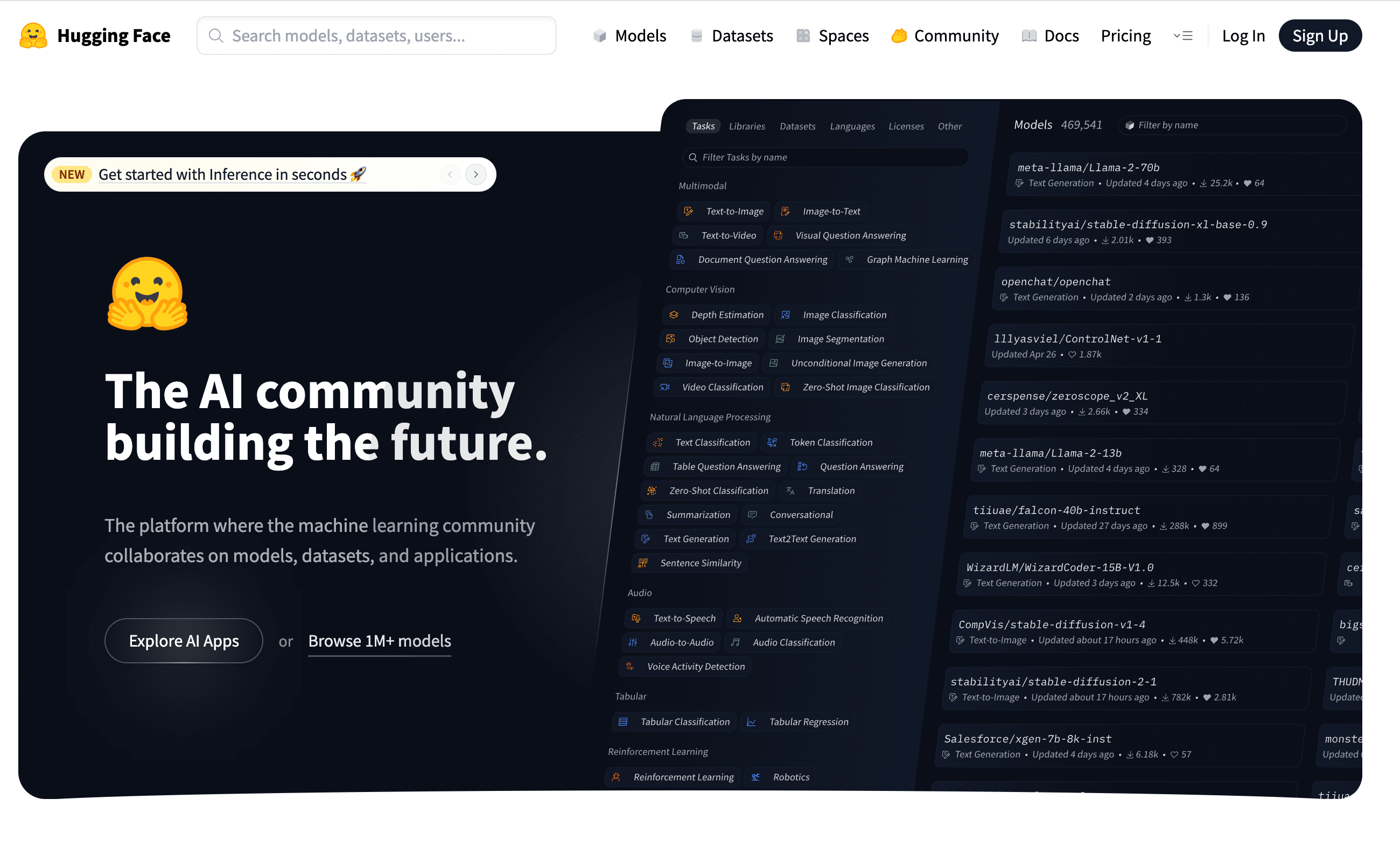Open the Datasets menu item
The image size is (1400, 855).
coord(741,36)
